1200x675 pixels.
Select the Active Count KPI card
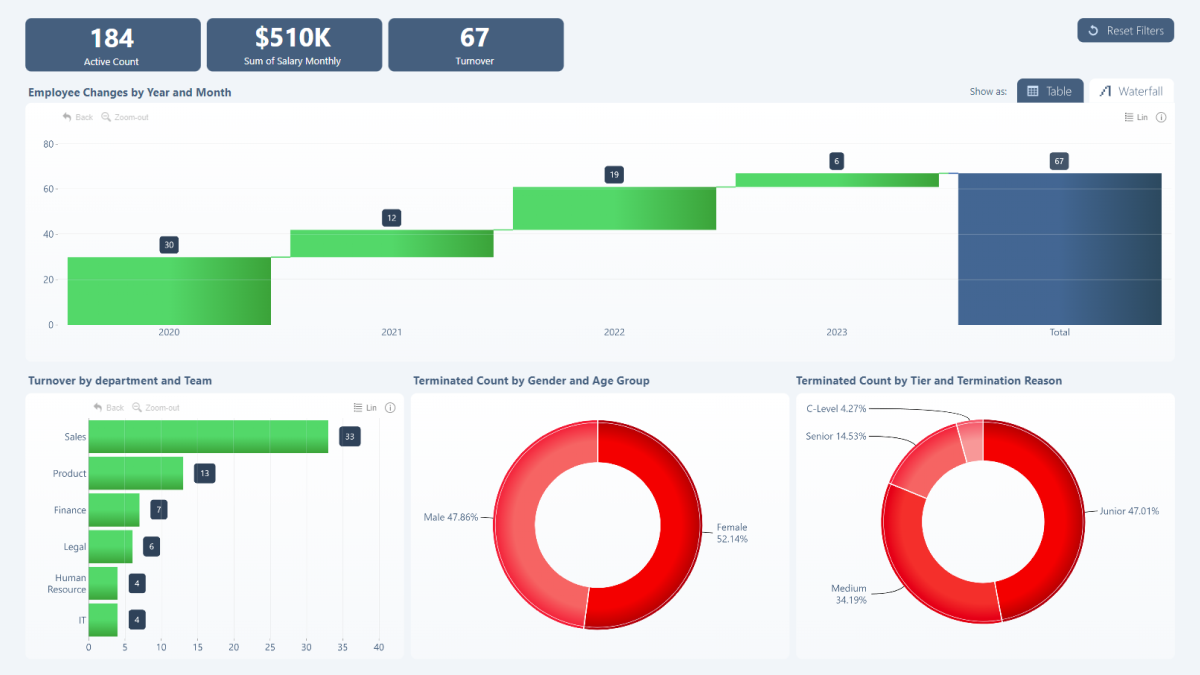(x=112, y=45)
